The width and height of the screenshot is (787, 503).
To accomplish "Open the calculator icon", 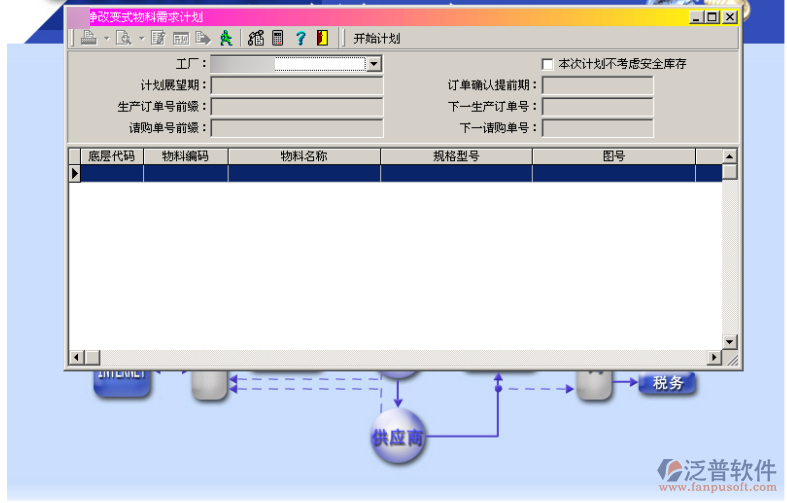I will (278, 38).
